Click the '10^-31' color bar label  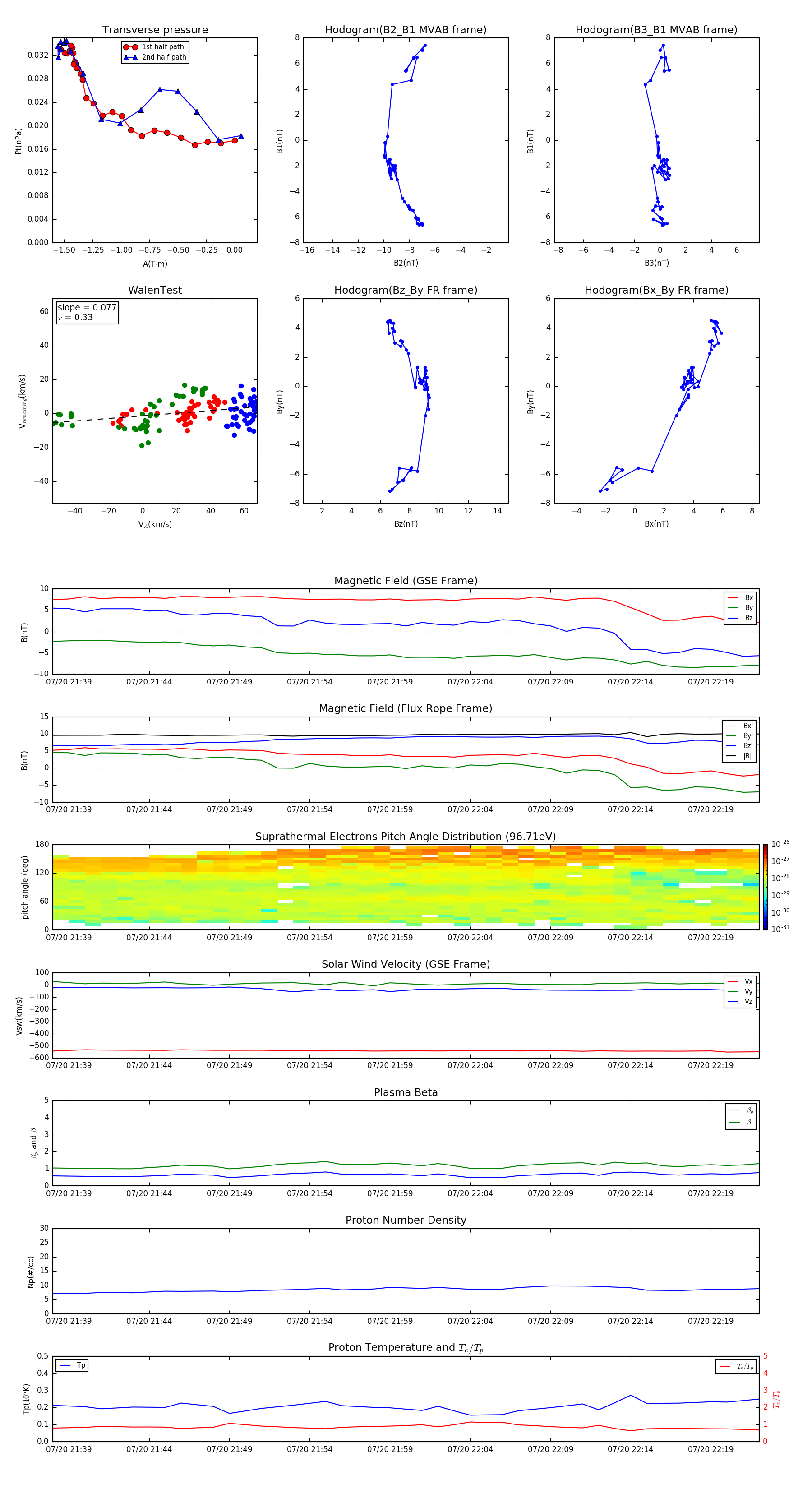click(780, 929)
